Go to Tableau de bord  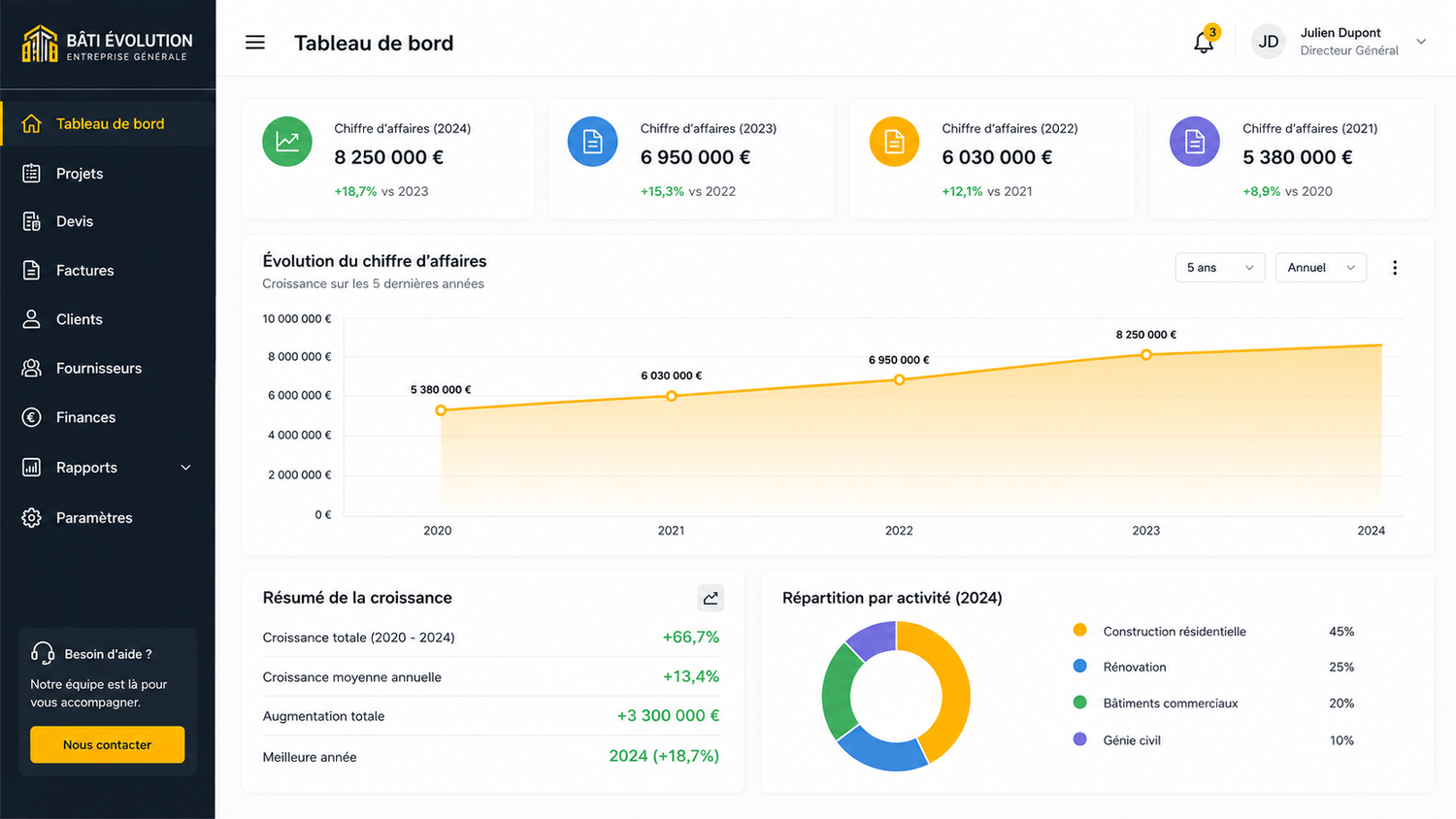click(108, 123)
